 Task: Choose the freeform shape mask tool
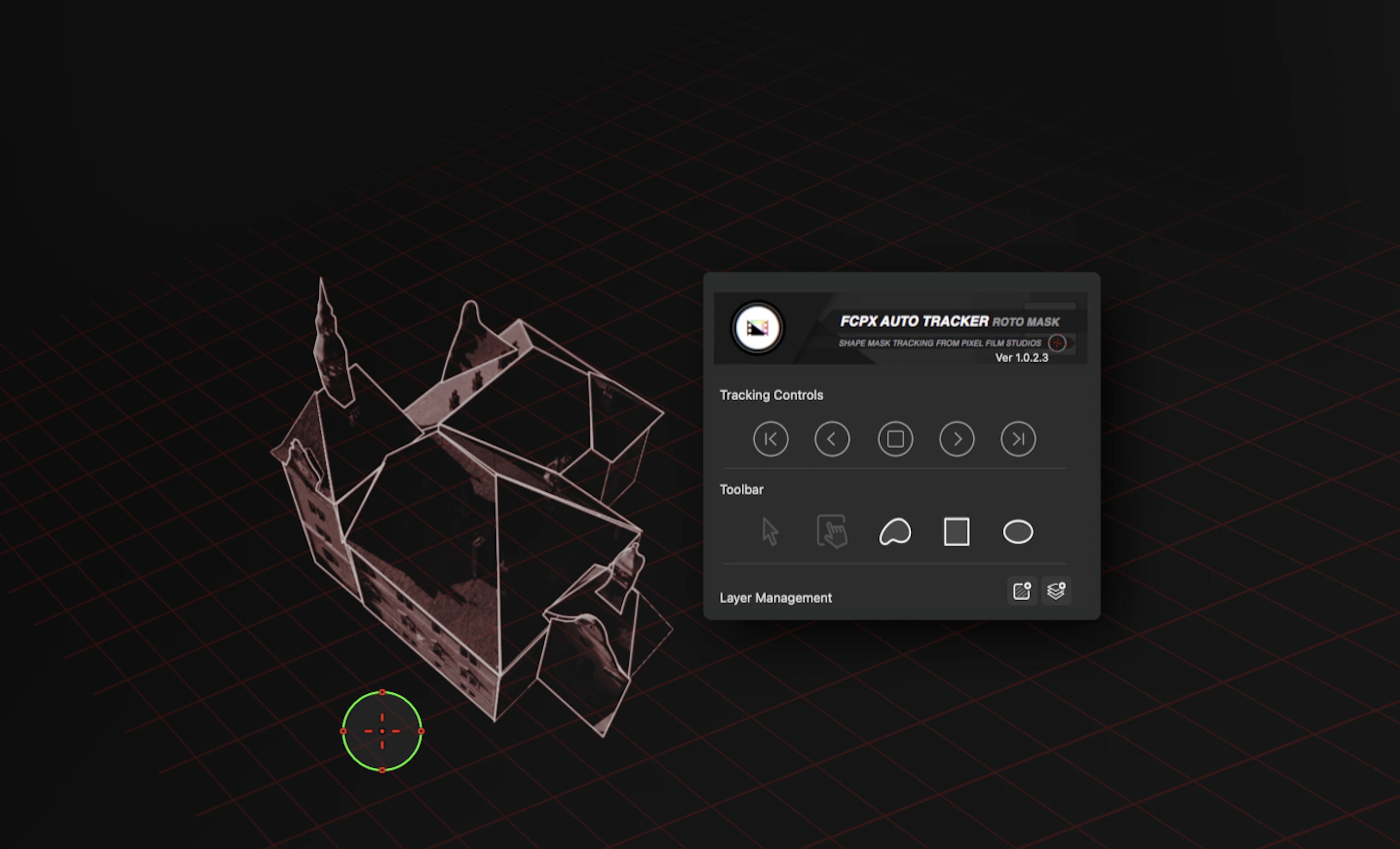895,532
